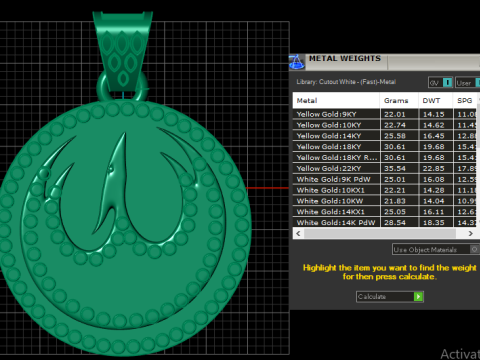Screen dimensions: 480x360
Task: Click the 25.58 grams value
Action: [x=395, y=136]
